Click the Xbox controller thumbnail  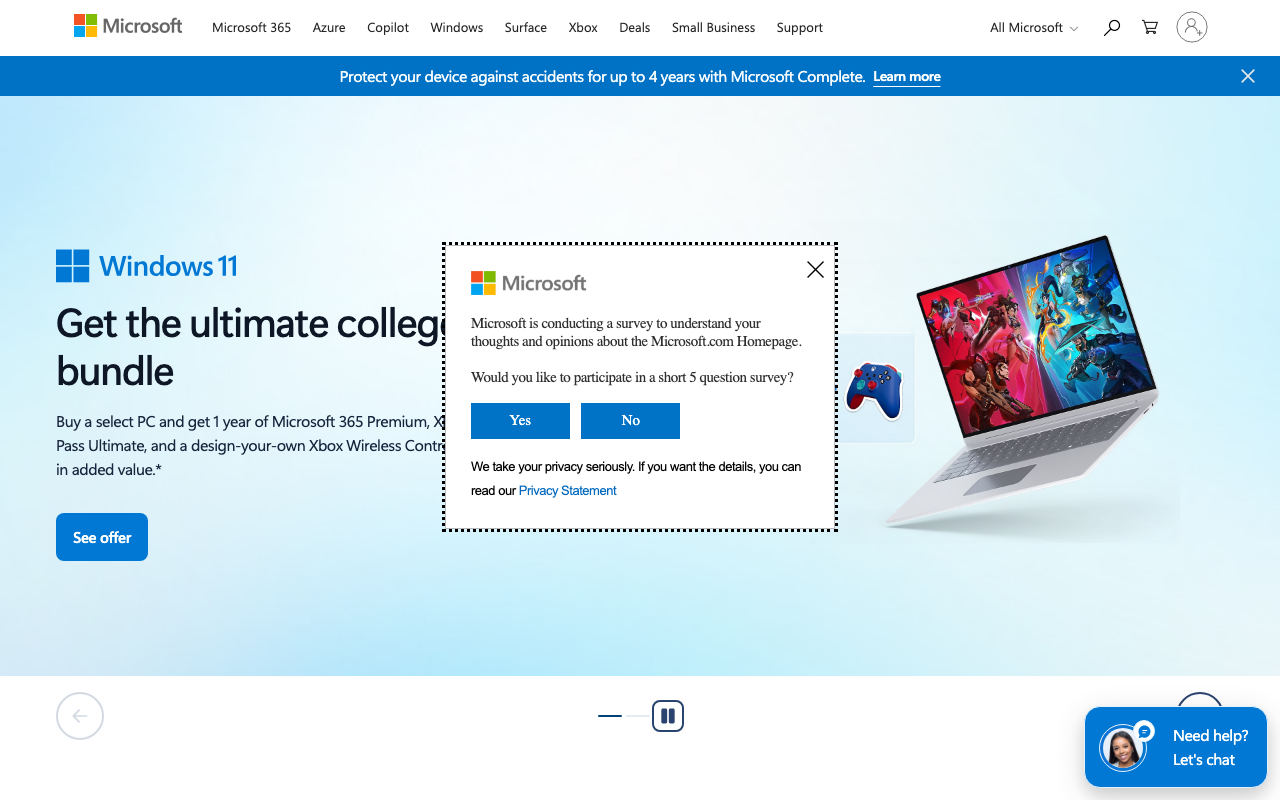[875, 387]
